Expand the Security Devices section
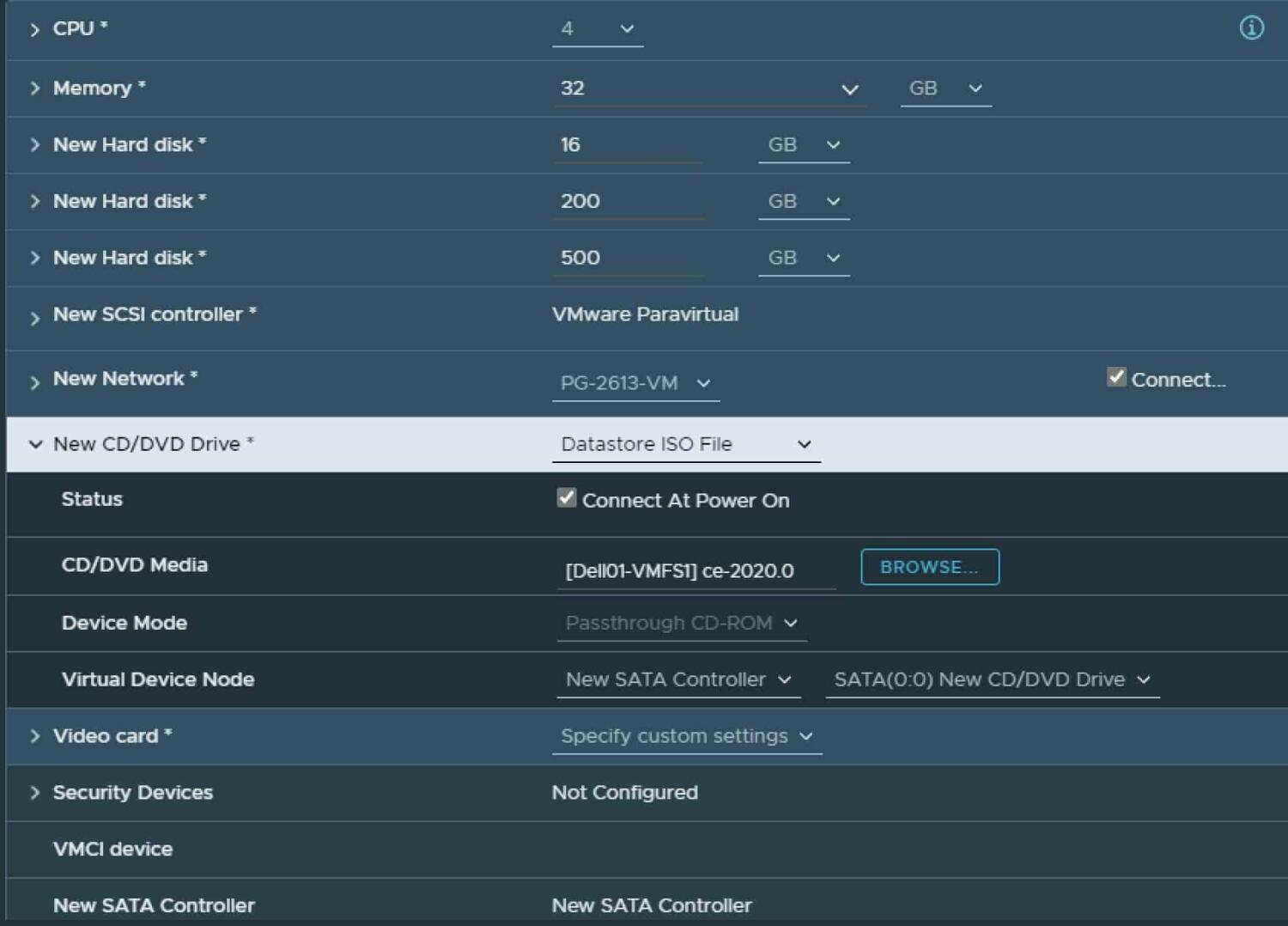1288x926 pixels. (x=34, y=793)
